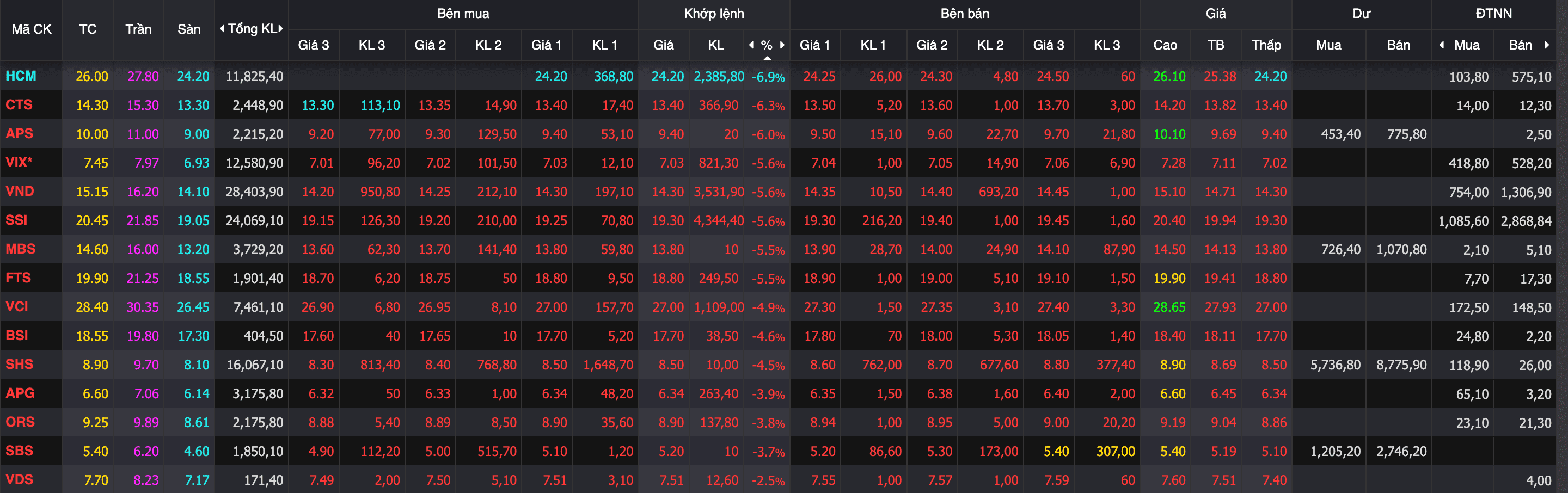Click the Bên bán group header
This screenshot has height=493, width=1568.
pos(965,14)
